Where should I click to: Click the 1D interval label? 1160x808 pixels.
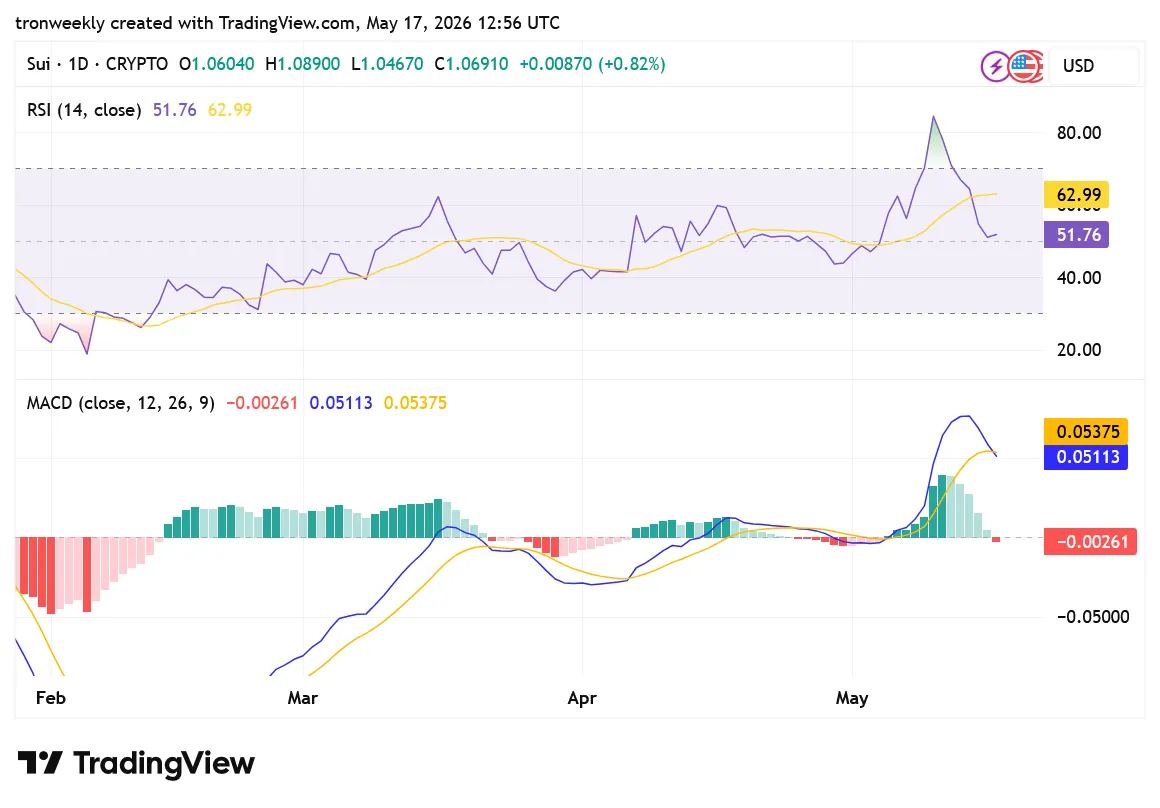[78, 64]
